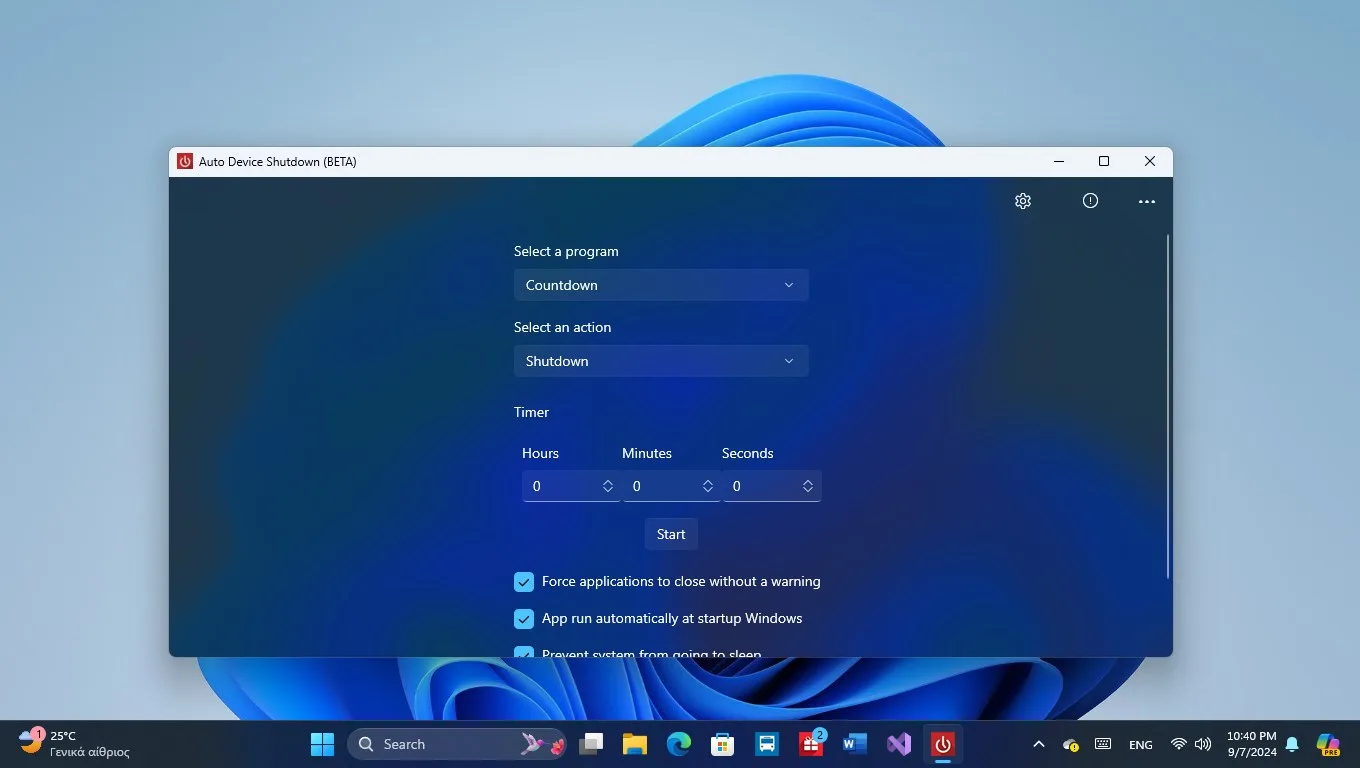Viewport: 1360px width, 768px height.
Task: Open the Wi-Fi network tray icon
Action: click(x=1179, y=744)
